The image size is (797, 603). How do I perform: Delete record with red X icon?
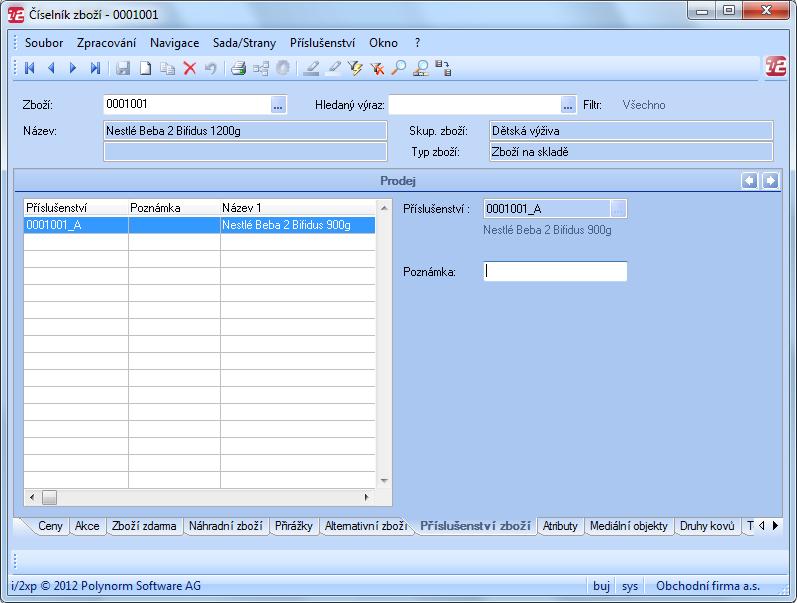(x=190, y=68)
